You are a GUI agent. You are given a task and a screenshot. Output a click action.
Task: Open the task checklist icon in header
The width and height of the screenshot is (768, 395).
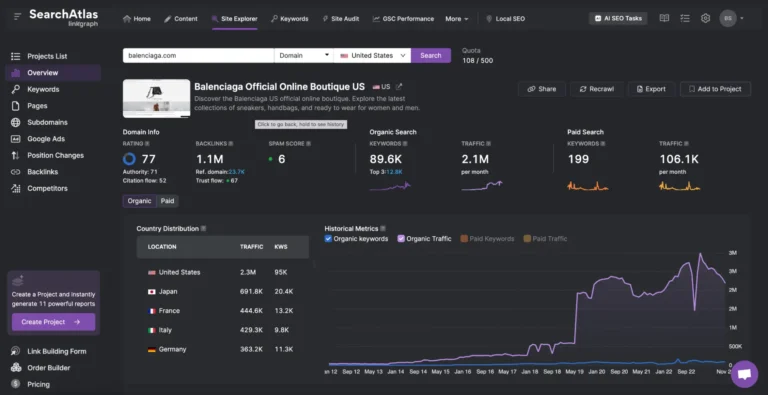(685, 19)
